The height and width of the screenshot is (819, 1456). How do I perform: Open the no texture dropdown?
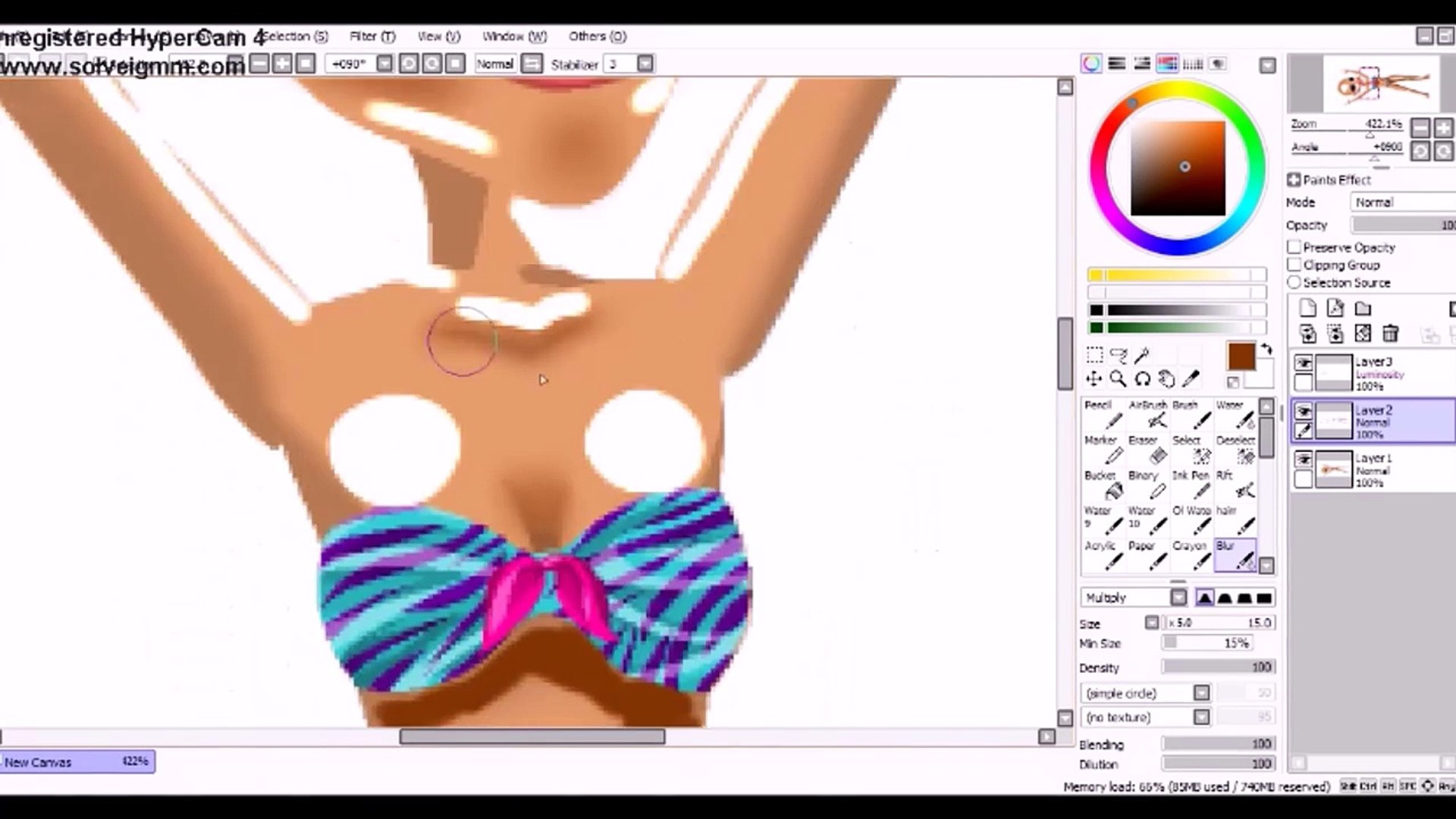(x=1201, y=717)
